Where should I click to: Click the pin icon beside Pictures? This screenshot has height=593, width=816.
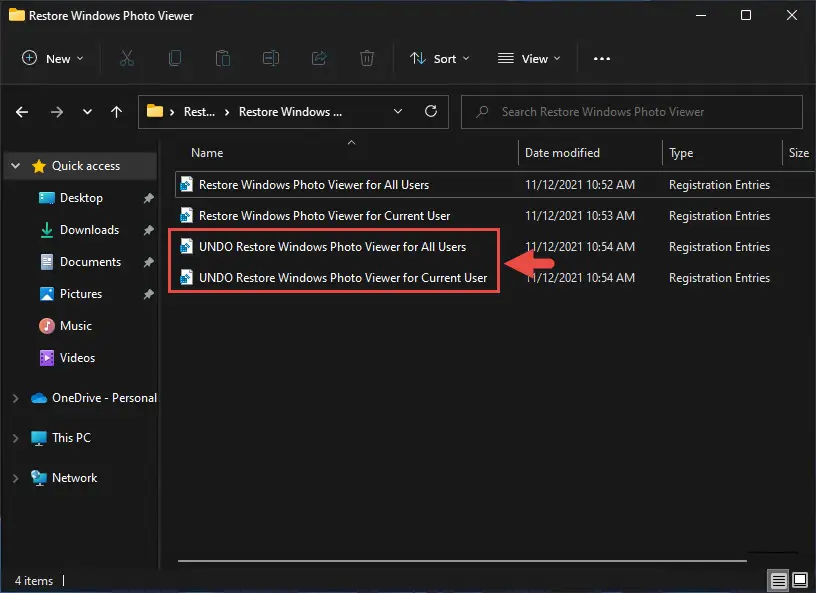[x=149, y=294]
